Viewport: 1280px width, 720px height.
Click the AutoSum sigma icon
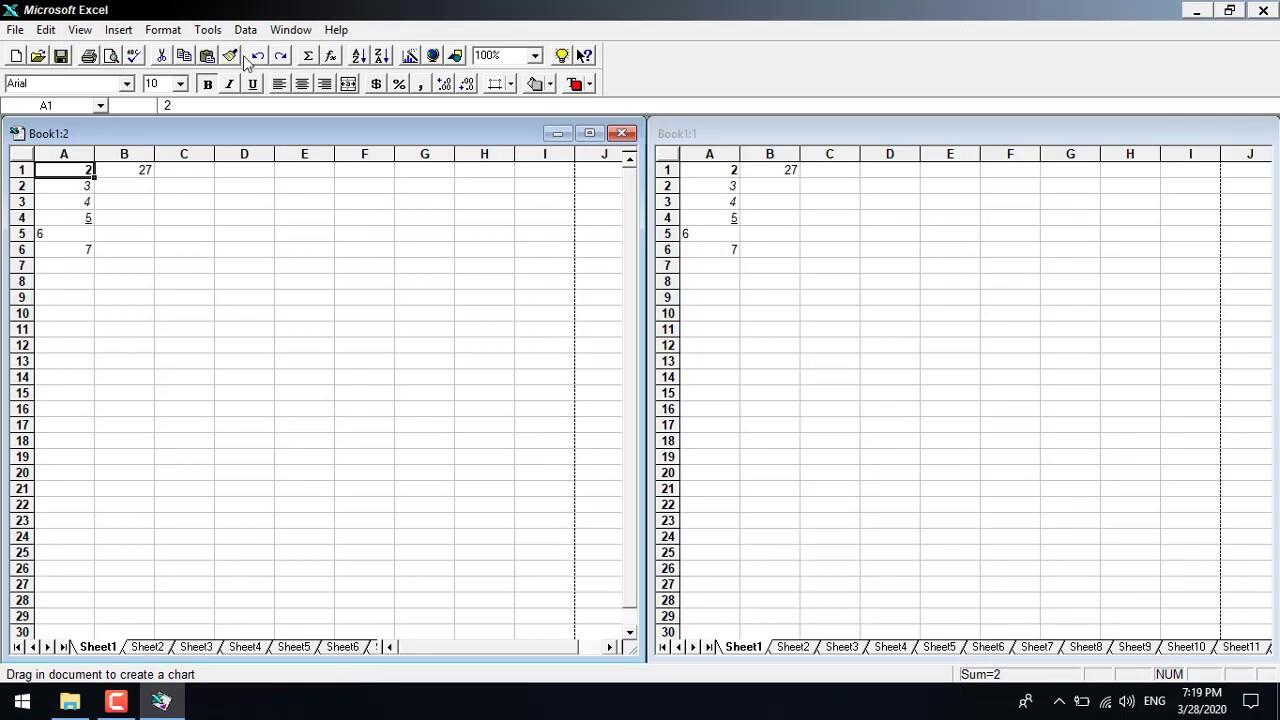coord(308,56)
